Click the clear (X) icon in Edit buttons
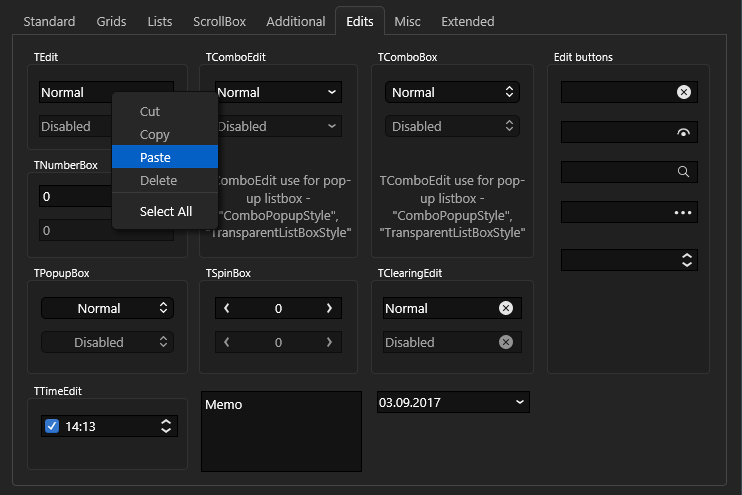Image resolution: width=742 pixels, height=495 pixels. (x=684, y=92)
